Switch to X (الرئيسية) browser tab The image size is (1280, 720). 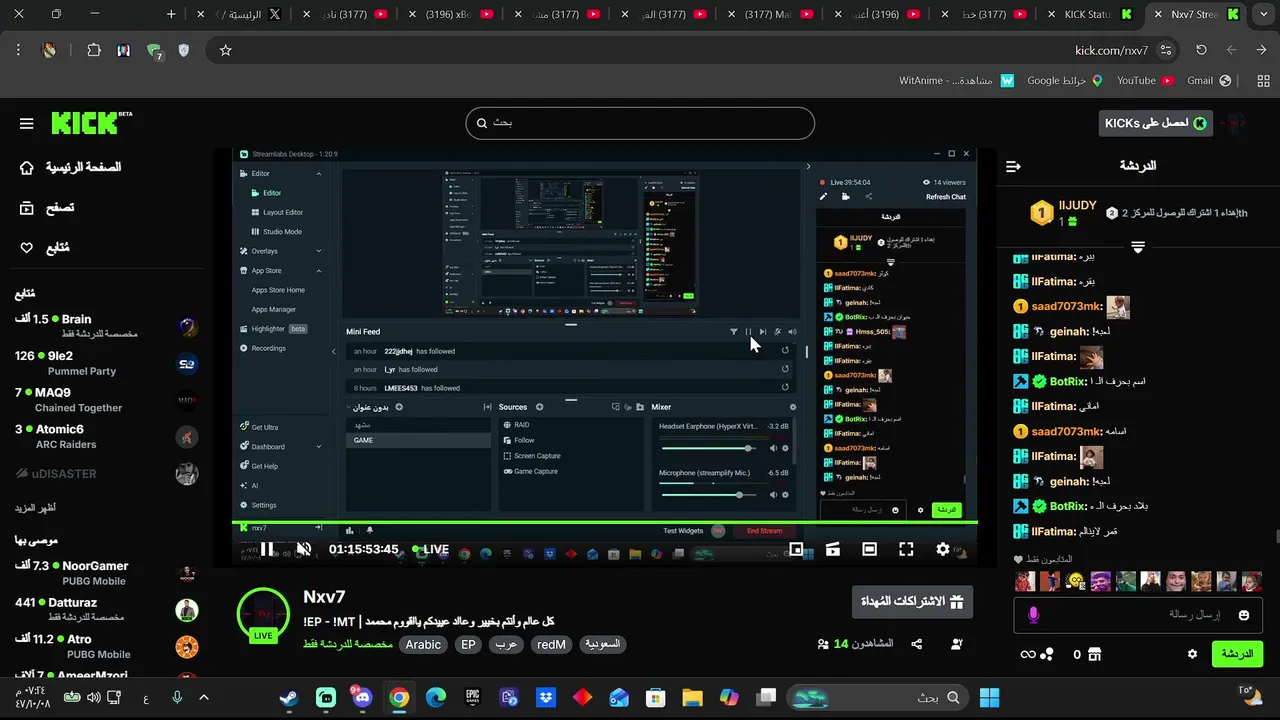[x=240, y=14]
